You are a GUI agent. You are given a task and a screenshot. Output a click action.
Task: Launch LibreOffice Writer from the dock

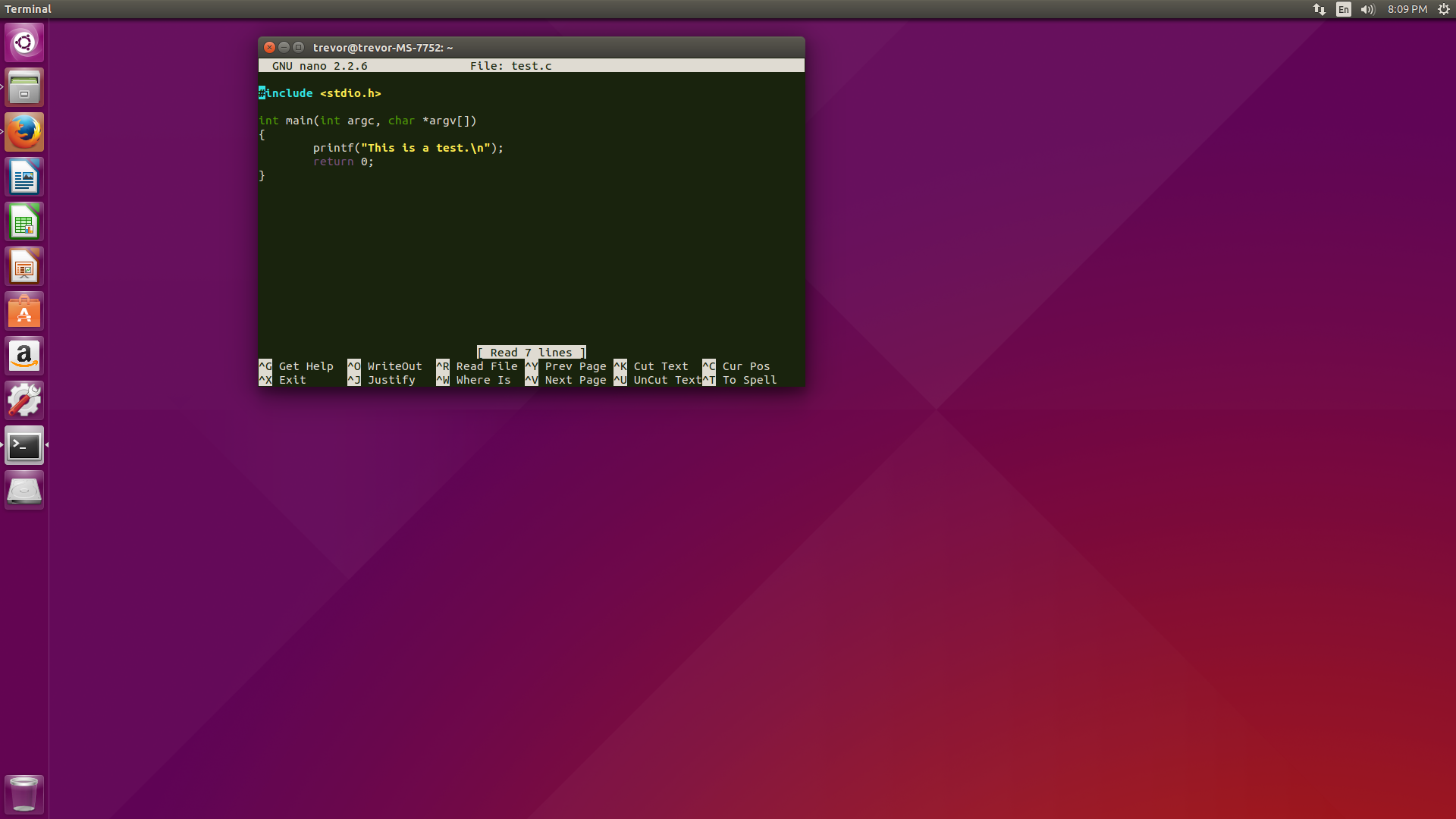[24, 177]
